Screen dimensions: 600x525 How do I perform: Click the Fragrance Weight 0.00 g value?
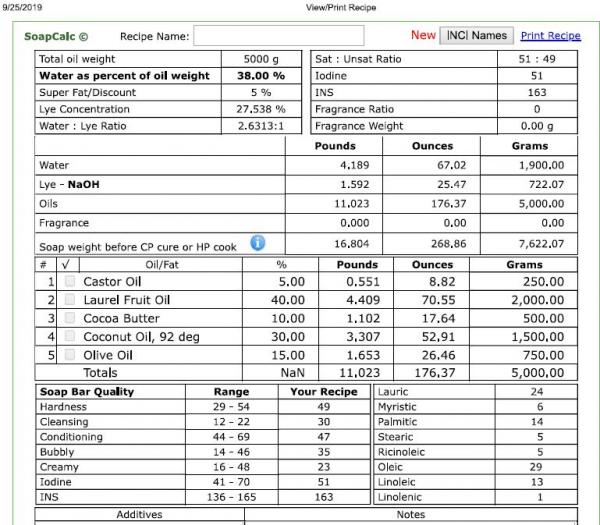pos(537,126)
